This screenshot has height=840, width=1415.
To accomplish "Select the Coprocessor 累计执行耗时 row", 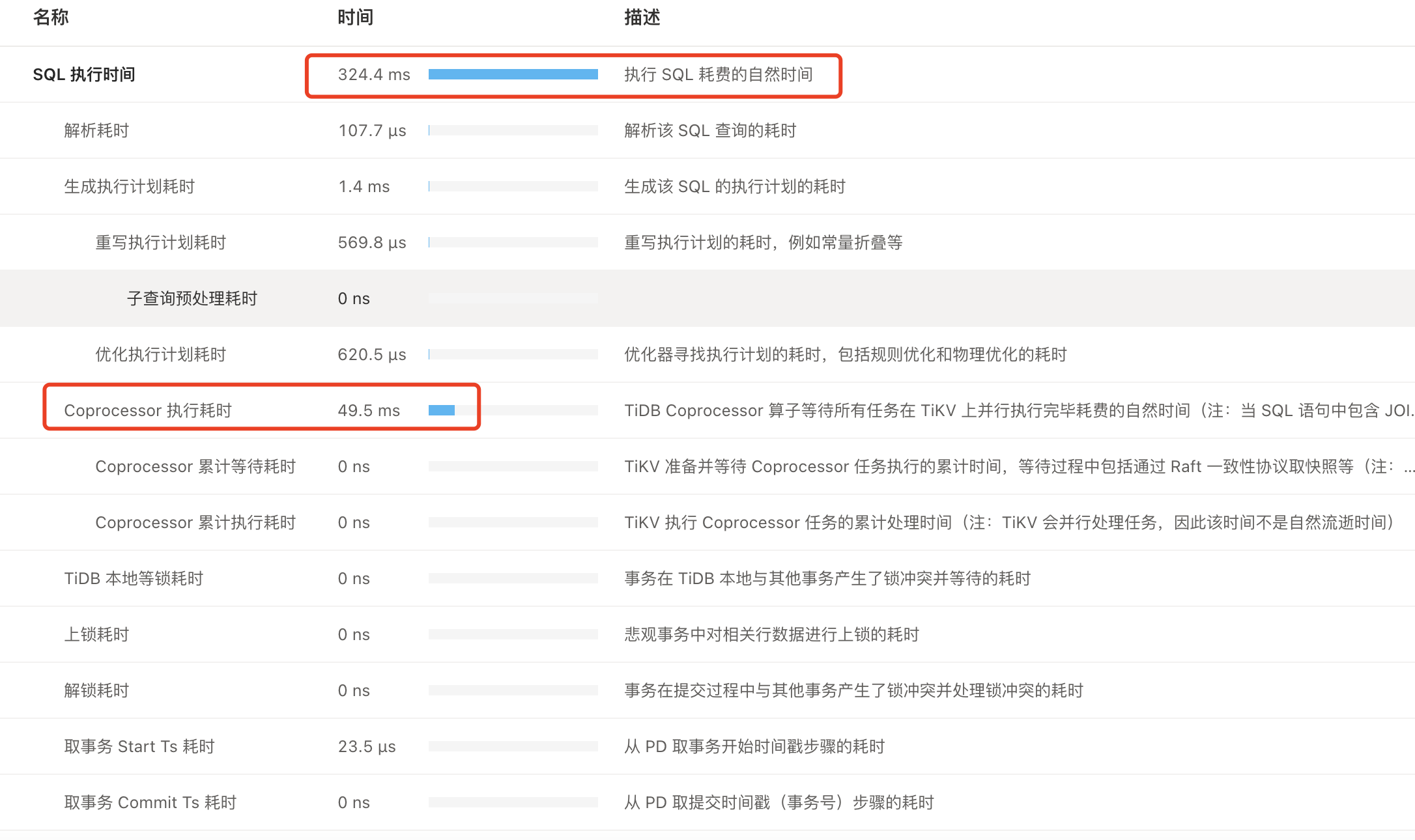I will [x=195, y=523].
